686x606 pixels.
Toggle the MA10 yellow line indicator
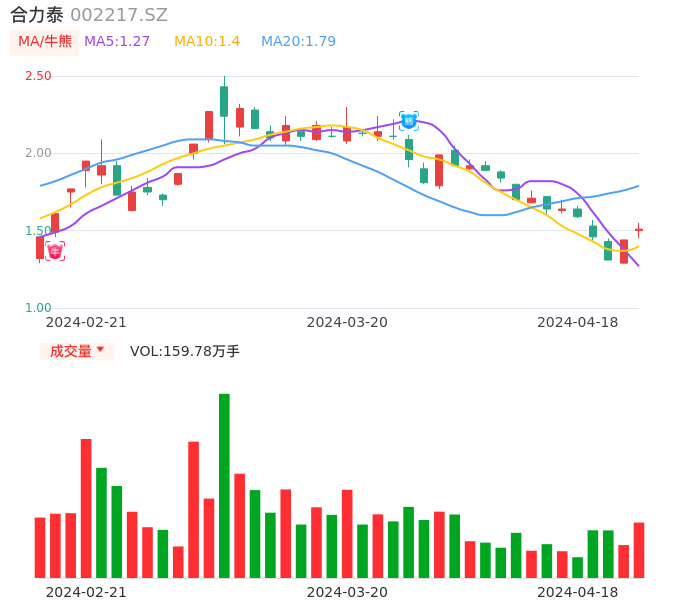pyautogui.click(x=207, y=41)
